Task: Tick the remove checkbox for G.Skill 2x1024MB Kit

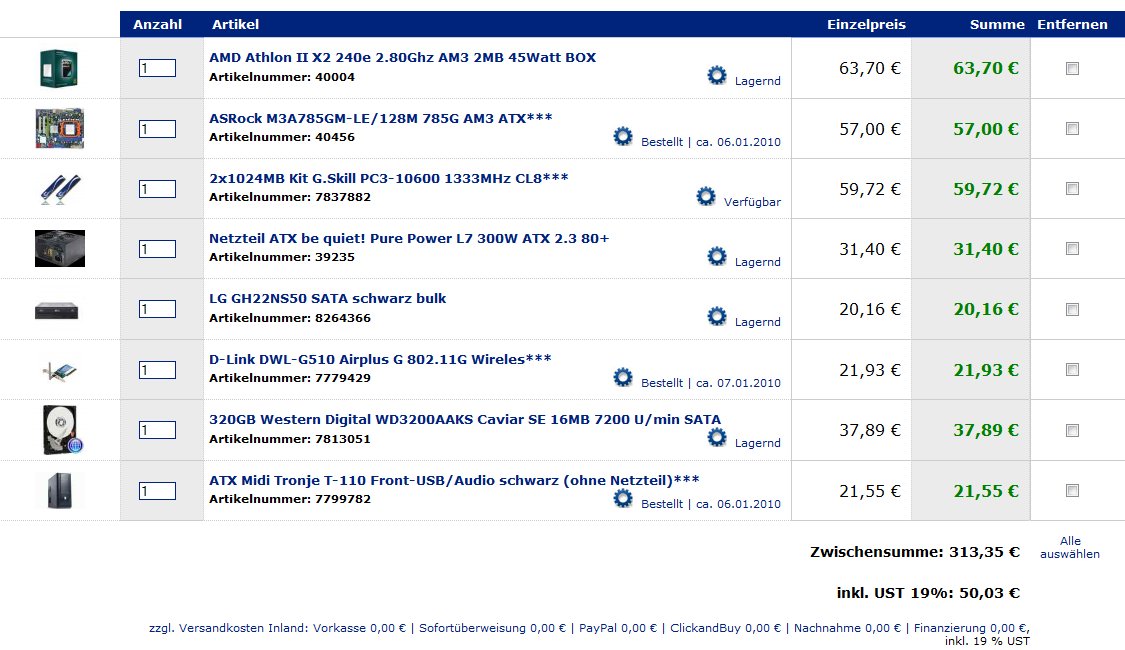Action: 1073,189
